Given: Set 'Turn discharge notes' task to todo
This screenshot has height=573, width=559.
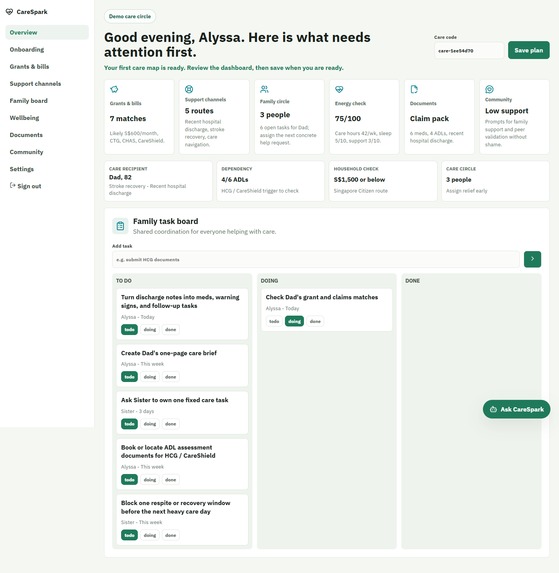Looking at the screenshot, I should [129, 329].
